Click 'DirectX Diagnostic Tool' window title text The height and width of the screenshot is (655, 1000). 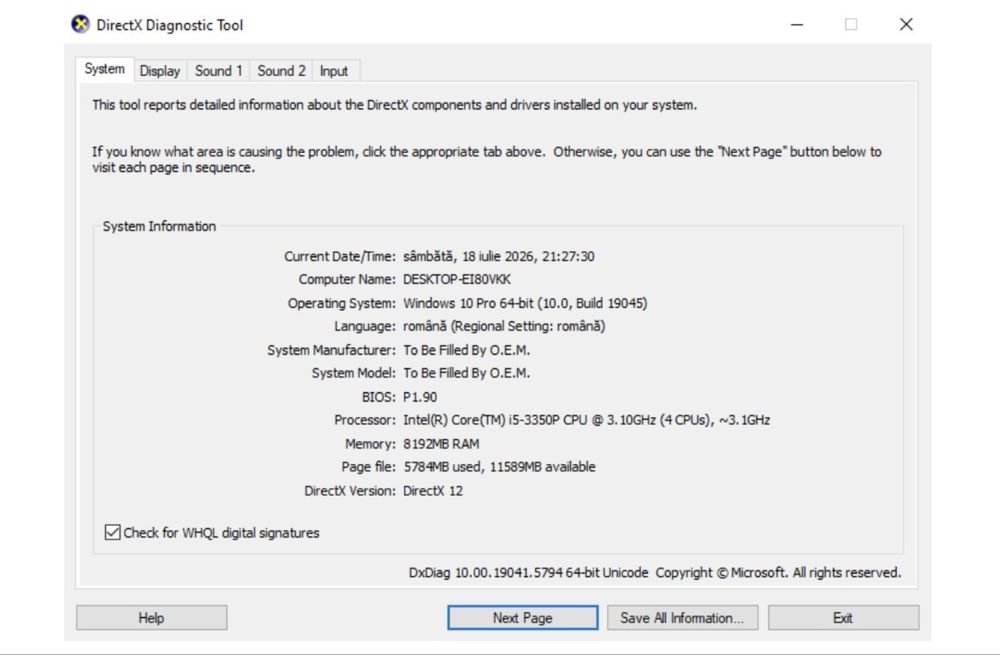(170, 25)
